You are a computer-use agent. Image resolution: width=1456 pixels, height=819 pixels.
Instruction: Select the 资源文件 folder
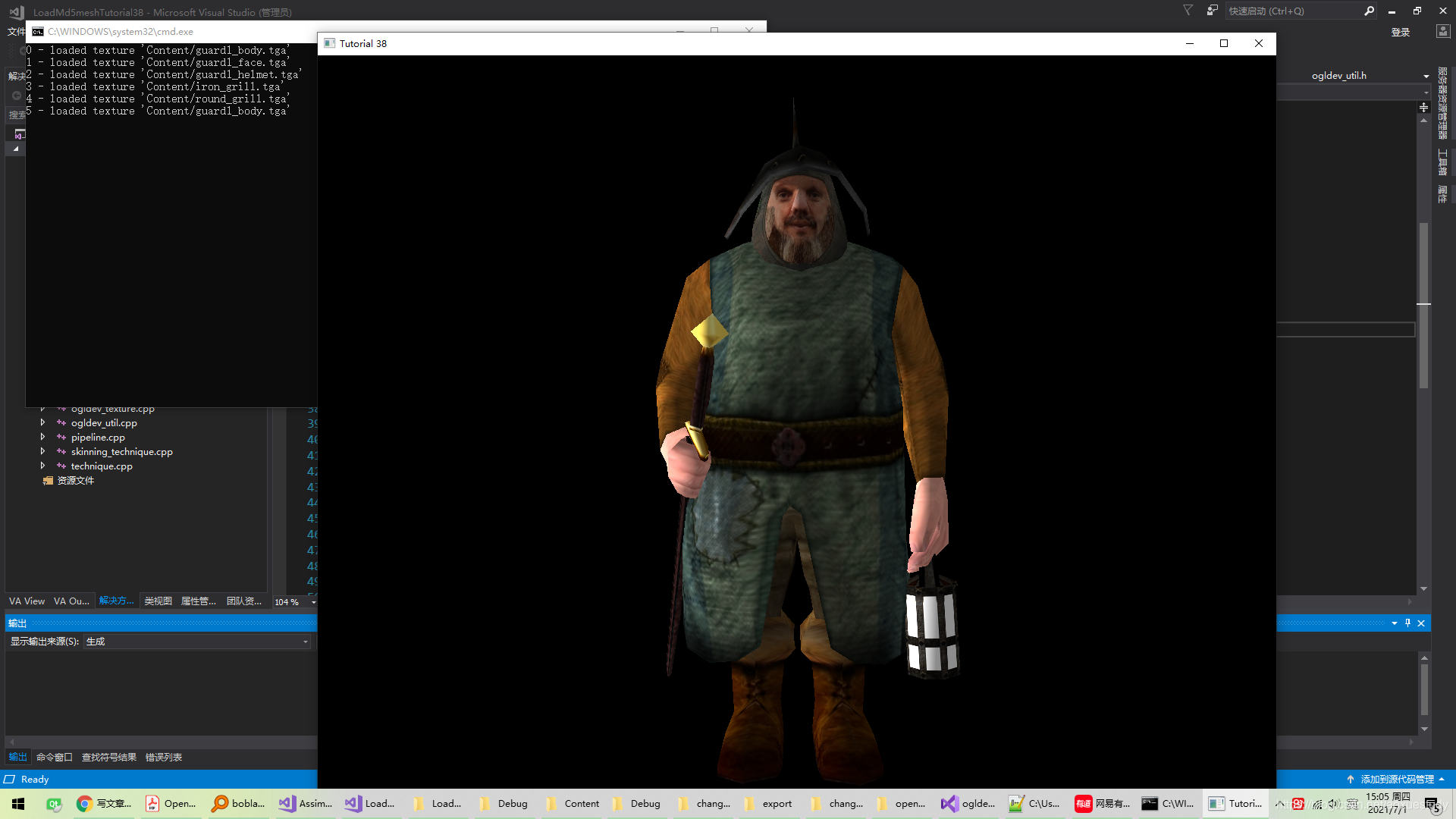click(76, 481)
